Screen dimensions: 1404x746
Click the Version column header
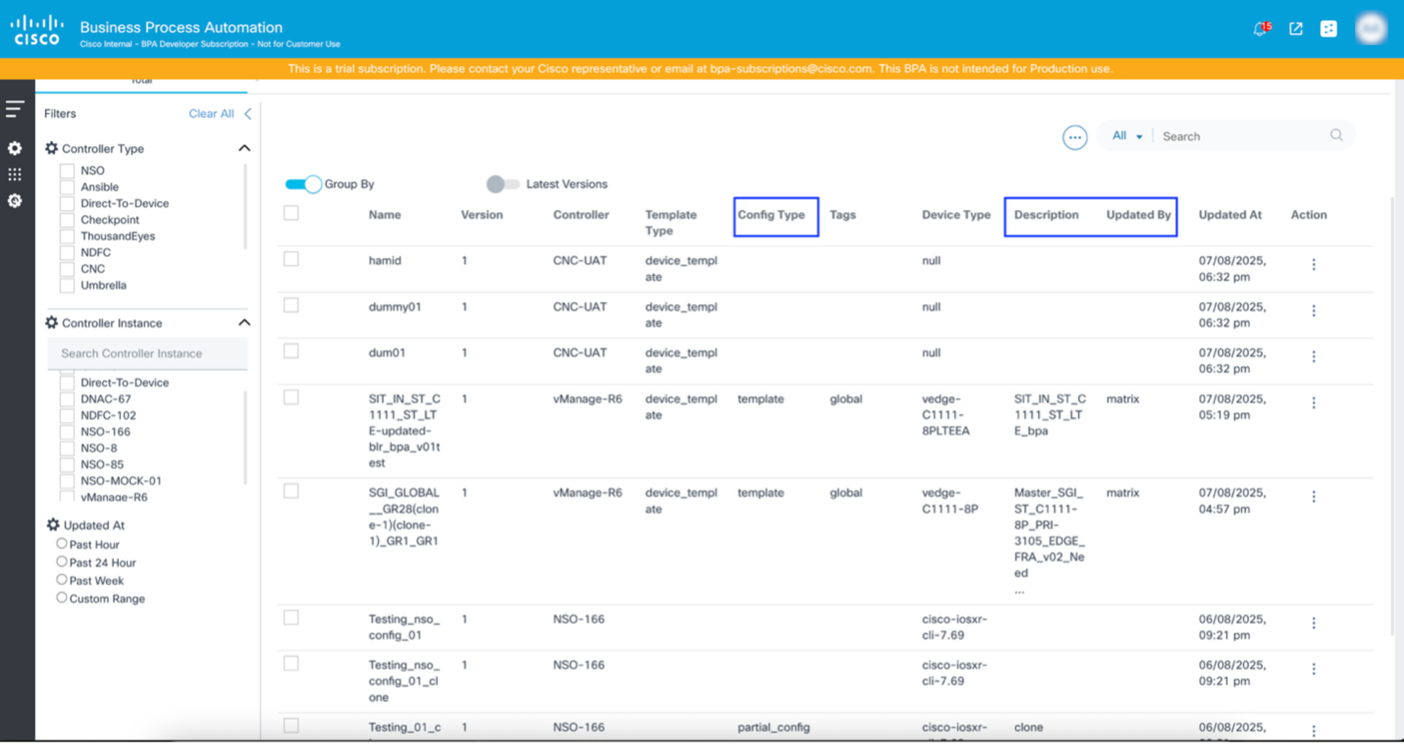click(x=482, y=215)
